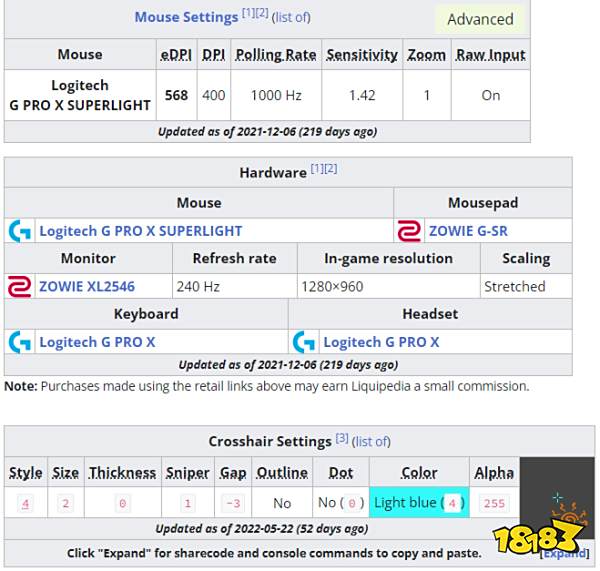Click the Polling Rate column header
The height and width of the screenshot is (571, 600).
click(275, 55)
